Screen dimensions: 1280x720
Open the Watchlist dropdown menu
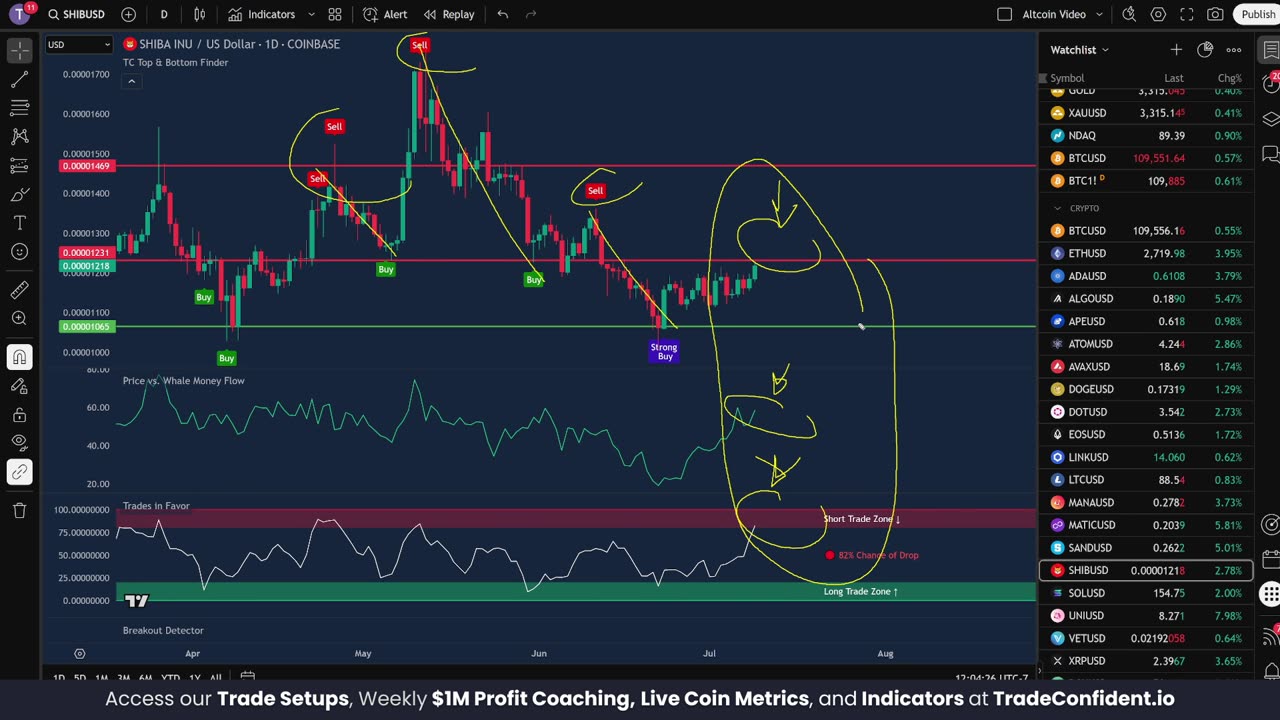[1079, 50]
